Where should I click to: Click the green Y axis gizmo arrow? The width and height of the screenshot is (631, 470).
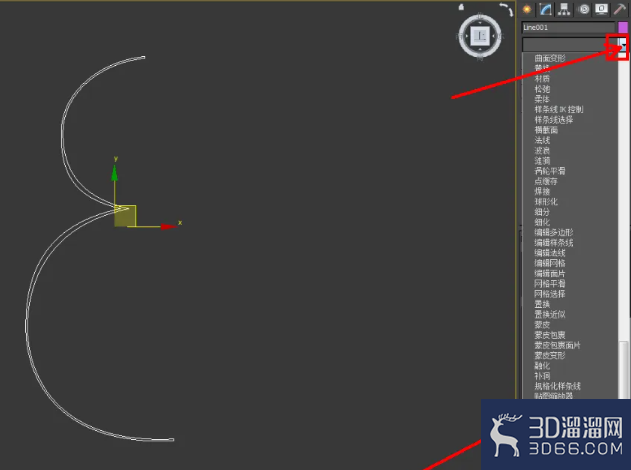[115, 173]
